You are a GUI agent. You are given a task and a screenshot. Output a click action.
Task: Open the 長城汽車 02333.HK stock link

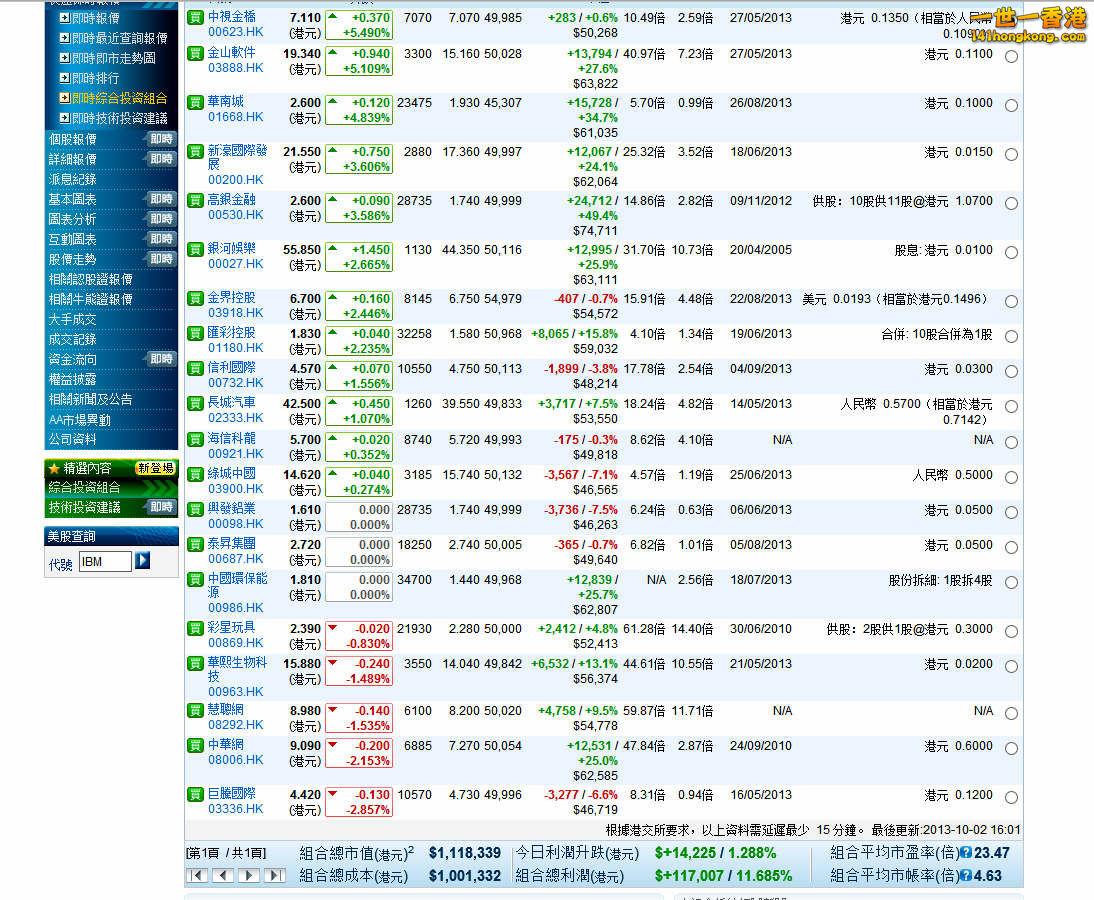[x=235, y=410]
